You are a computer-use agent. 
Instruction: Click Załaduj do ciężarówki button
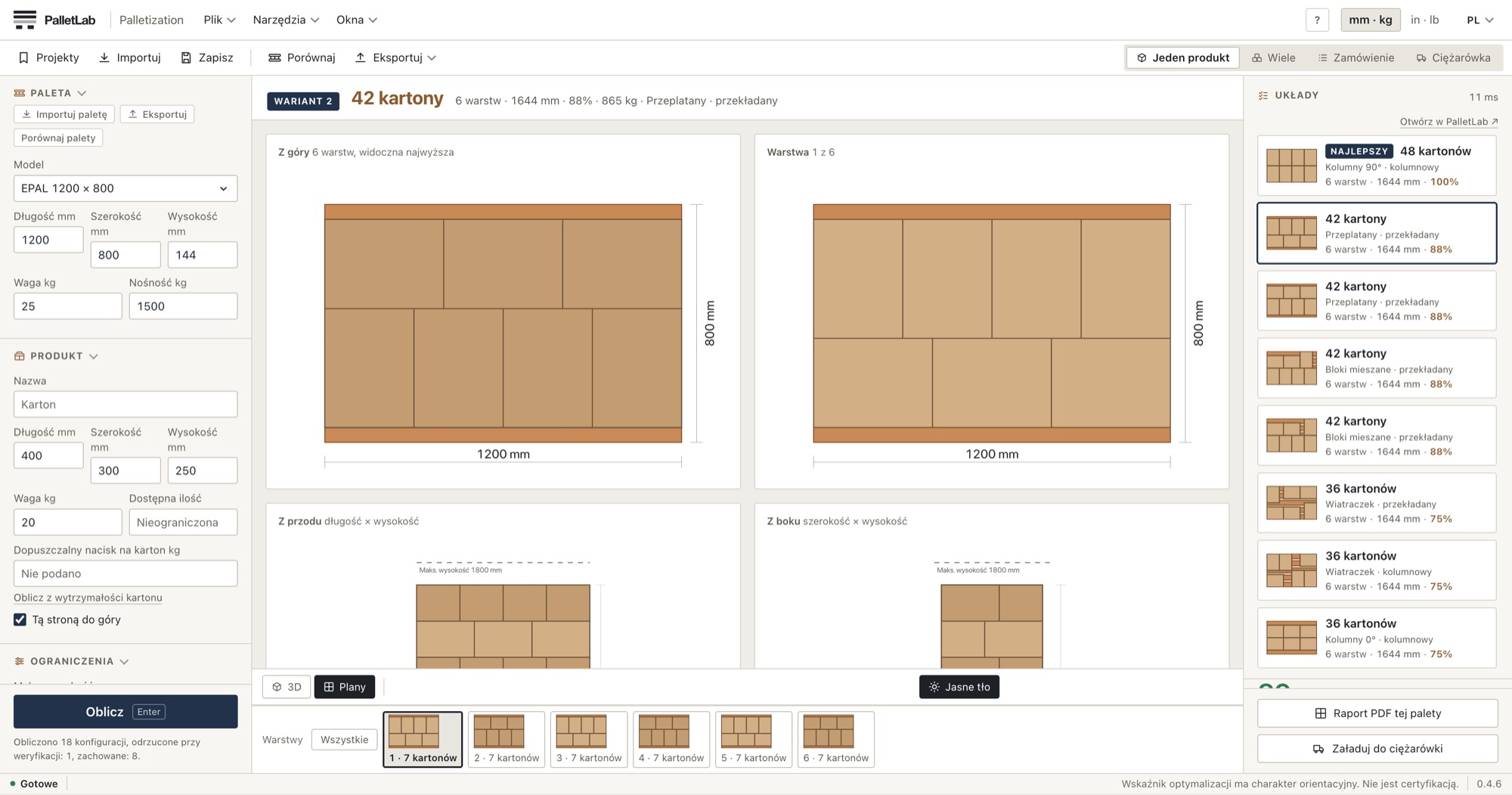pos(1377,749)
